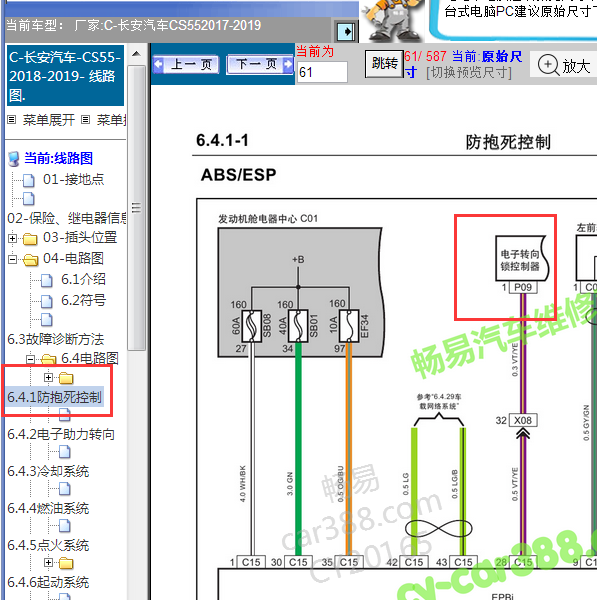This screenshot has width=597, height=600.
Task: Click the ABS/ESP heading text
Action: [238, 175]
